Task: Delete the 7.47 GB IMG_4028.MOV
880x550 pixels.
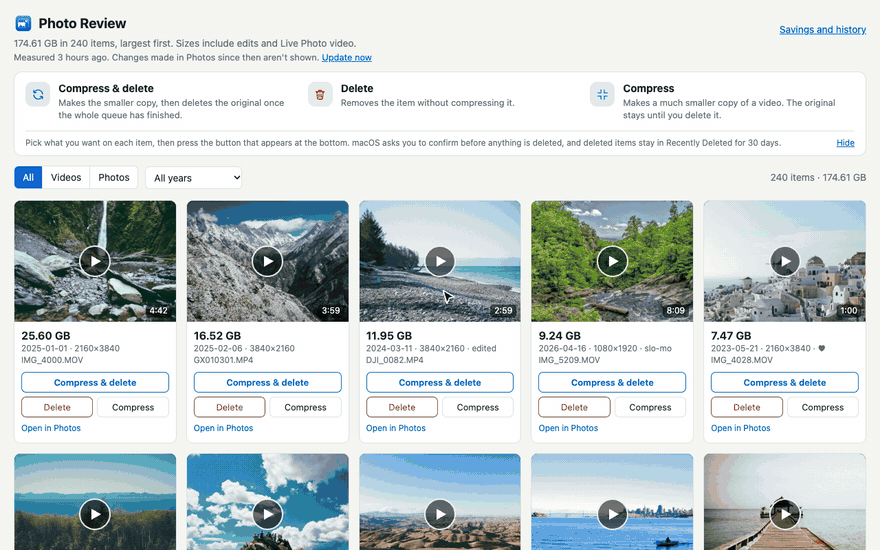Action: pos(746,407)
